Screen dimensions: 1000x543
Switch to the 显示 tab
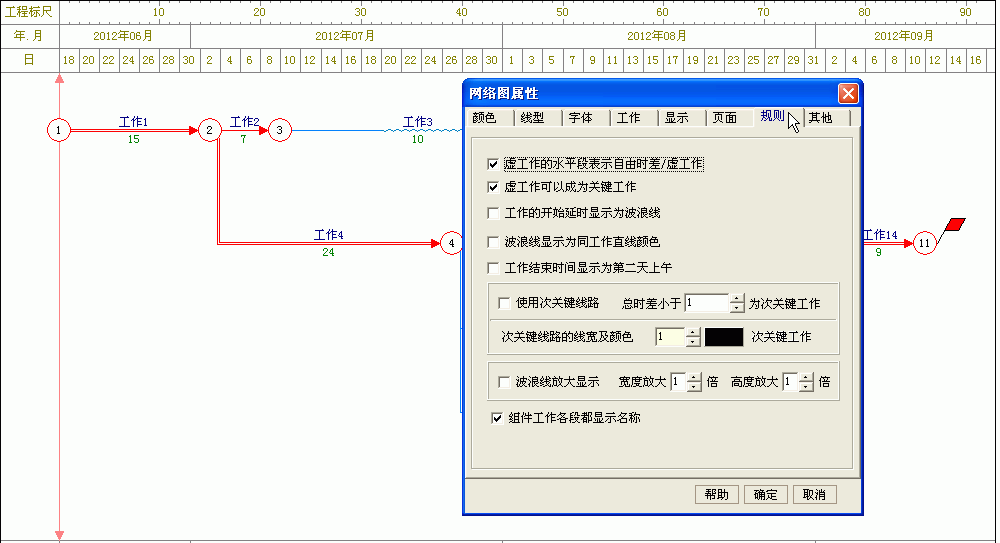682,118
